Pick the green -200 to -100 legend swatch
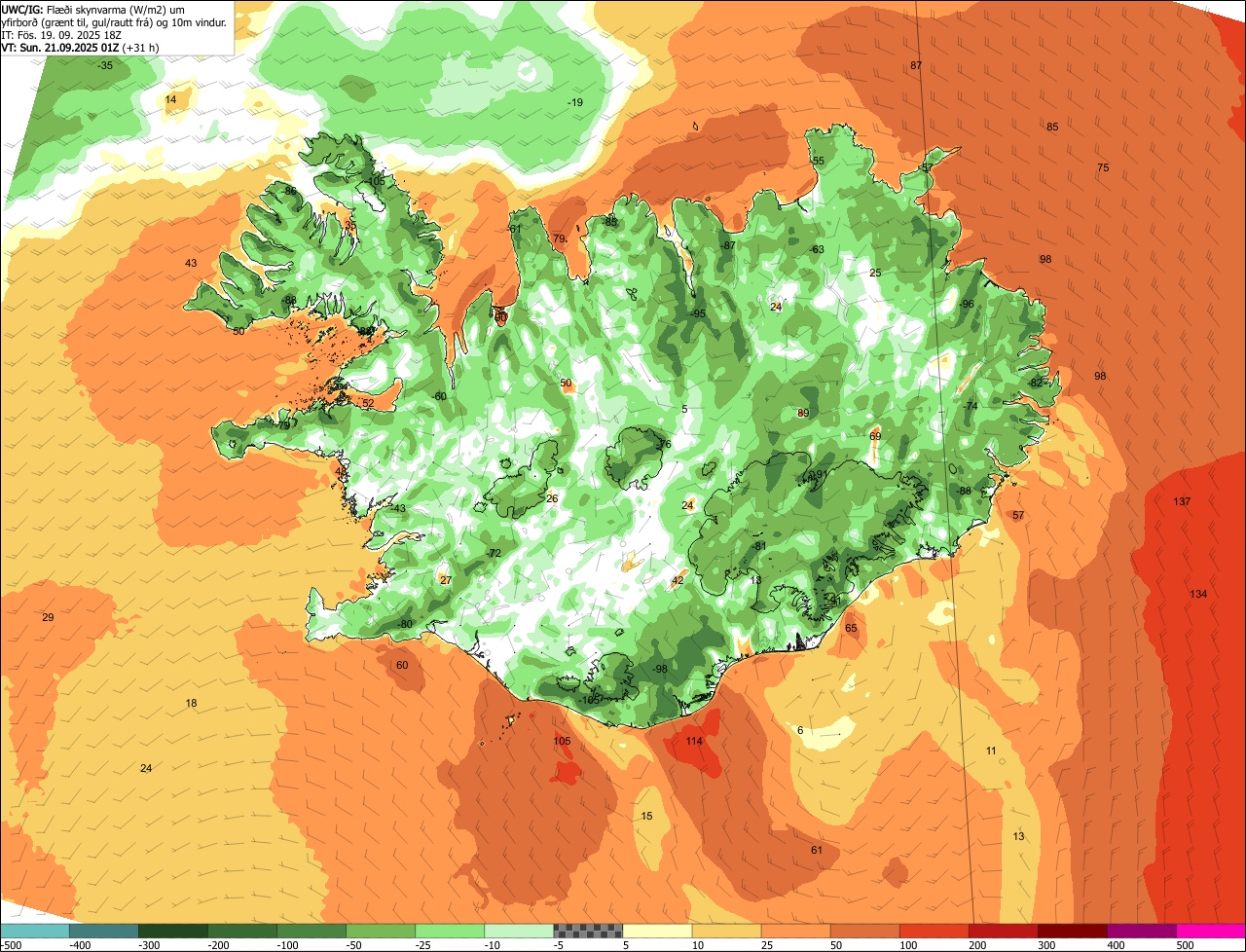Viewport: 1246px width, 952px height. [x=241, y=931]
